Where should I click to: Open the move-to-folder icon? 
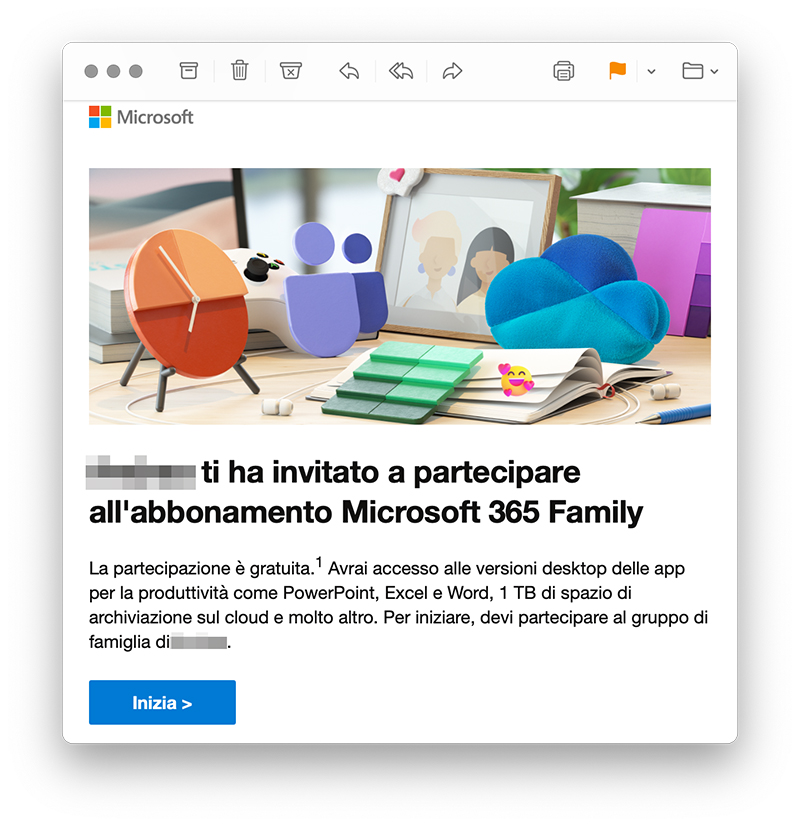[694, 71]
